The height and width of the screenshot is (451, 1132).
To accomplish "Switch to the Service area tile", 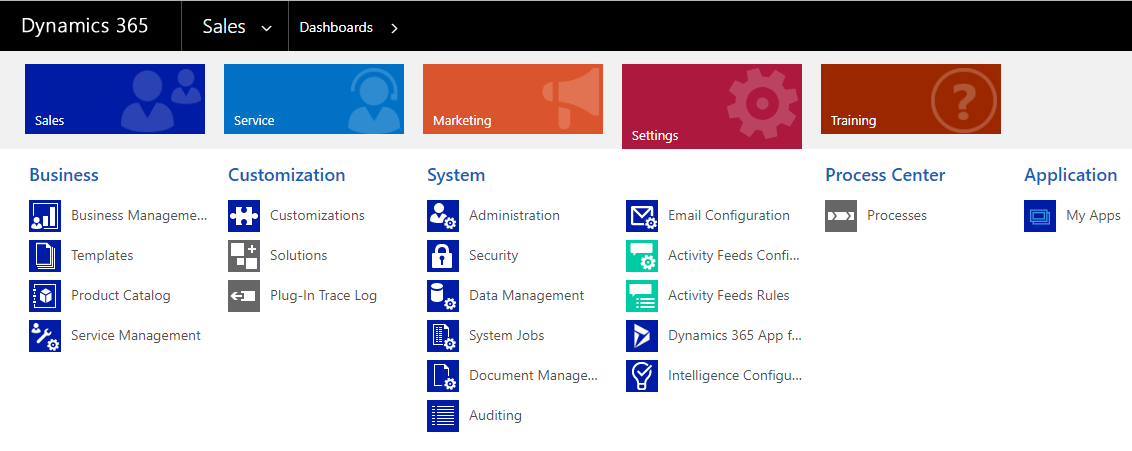I will pyautogui.click(x=314, y=99).
